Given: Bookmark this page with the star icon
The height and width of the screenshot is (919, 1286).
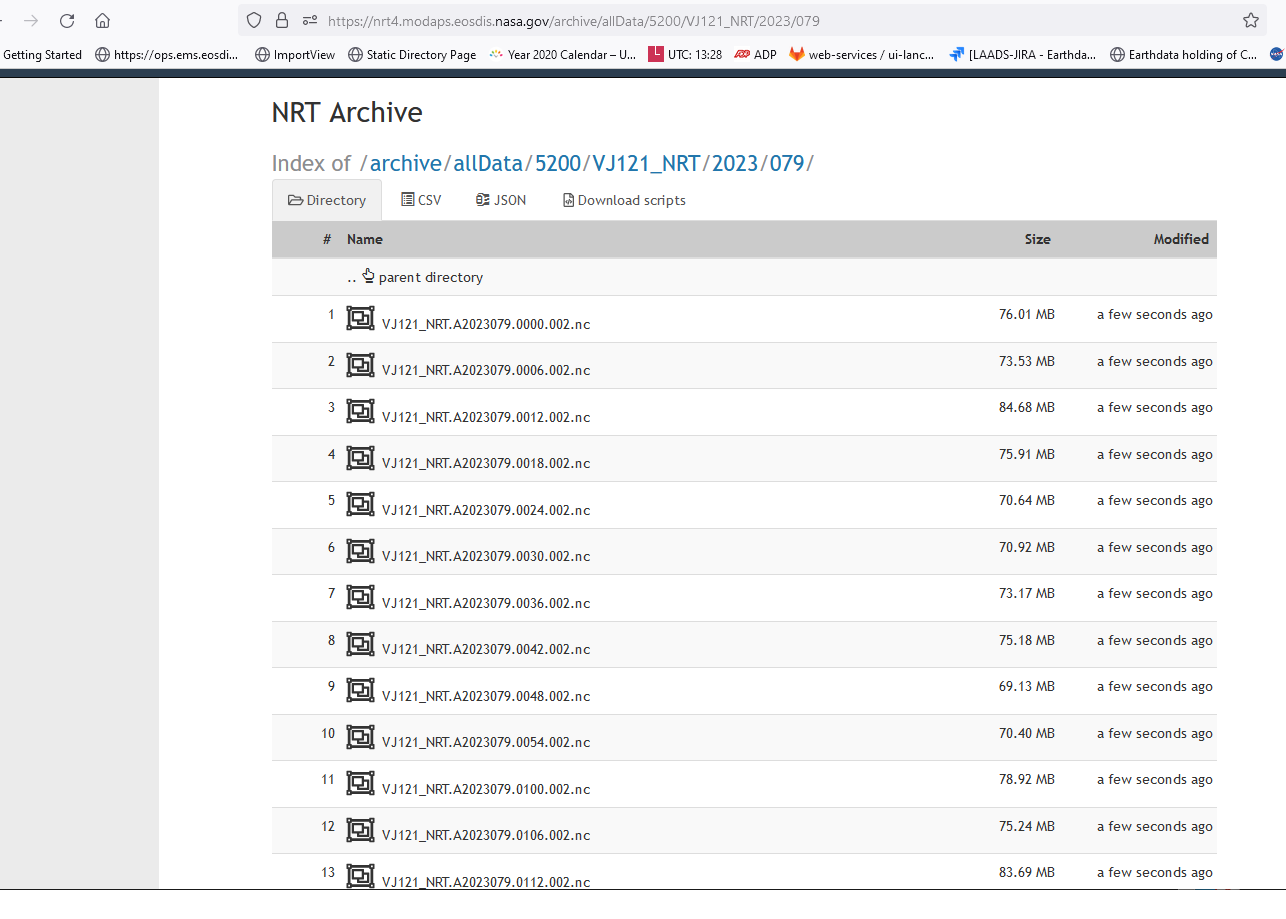Looking at the screenshot, I should tap(1250, 20).
